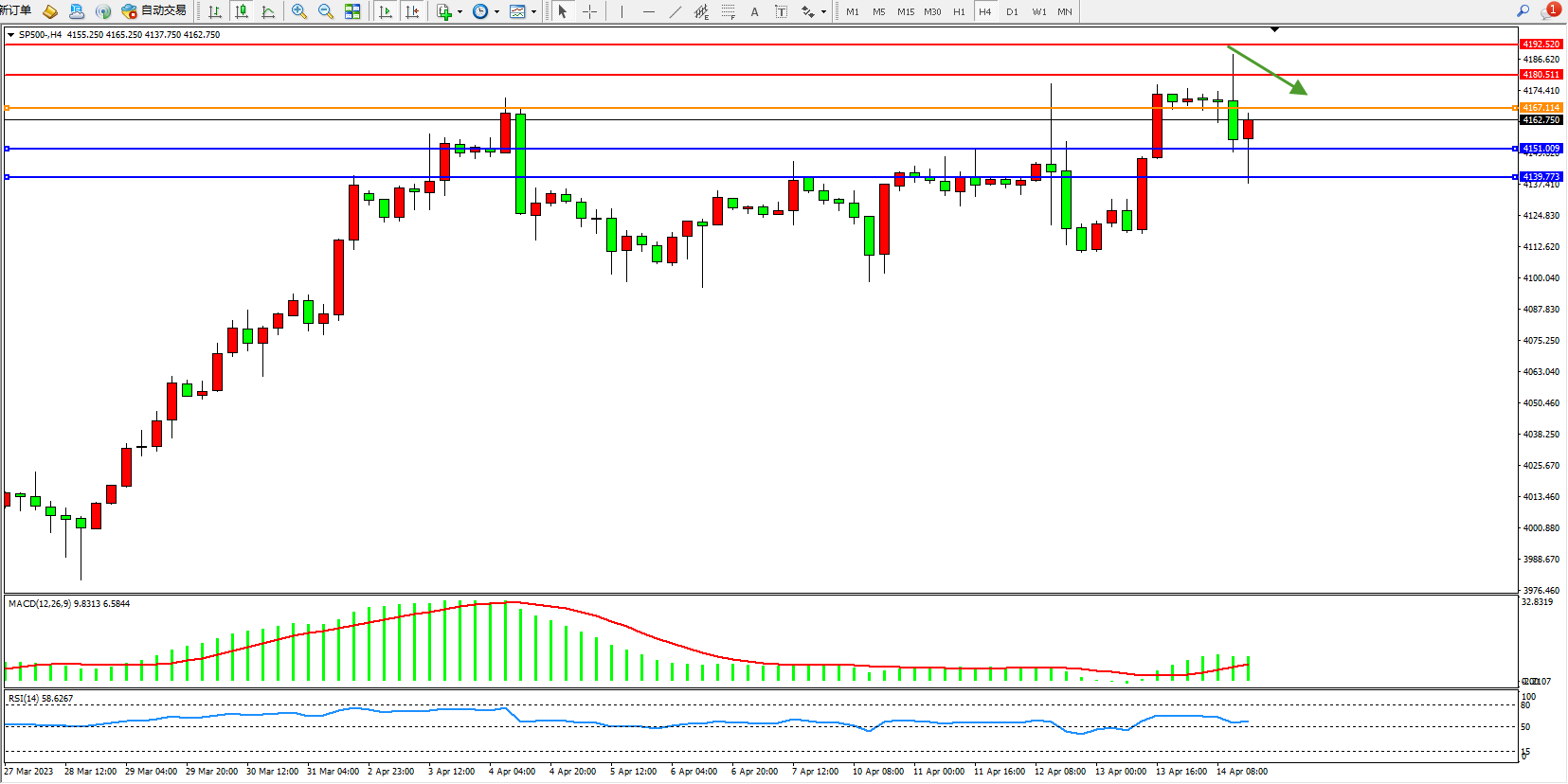This screenshot has width=1568, height=784.
Task: Click the orange 4167.114 price level label
Action: [x=1541, y=107]
